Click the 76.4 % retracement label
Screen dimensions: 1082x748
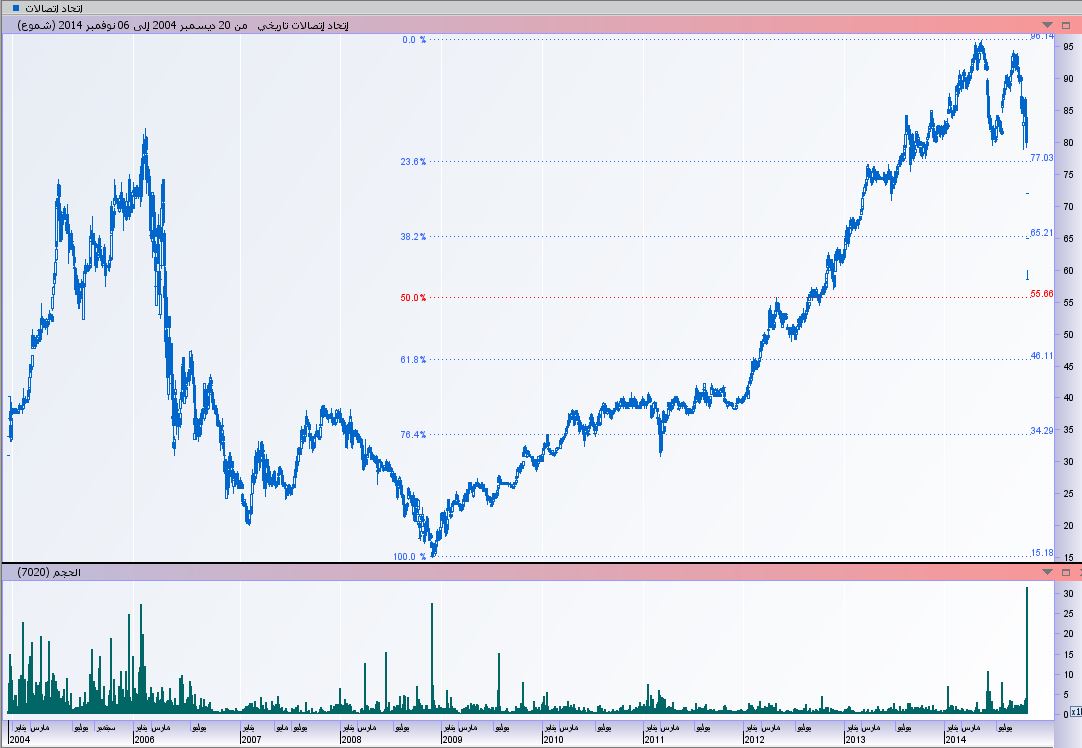(413, 435)
